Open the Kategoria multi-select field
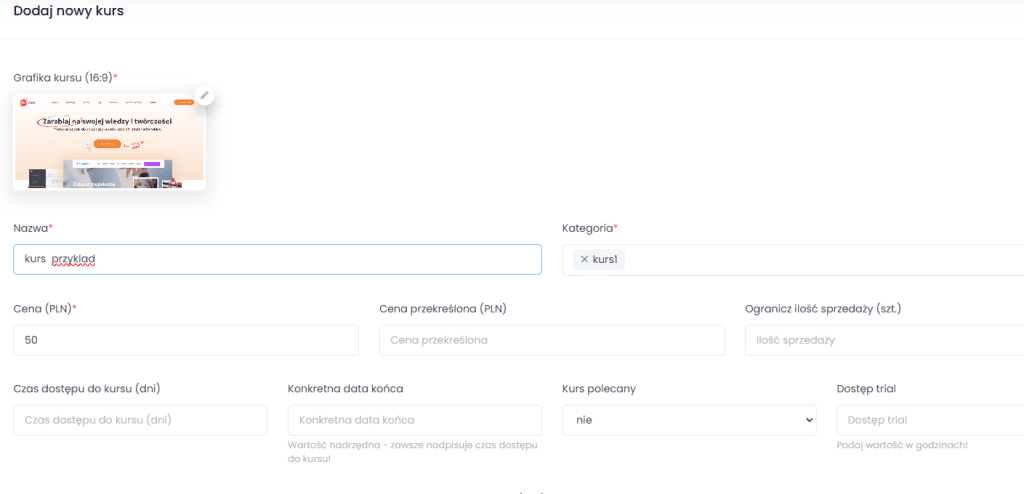The image size is (1024, 494). (x=820, y=260)
